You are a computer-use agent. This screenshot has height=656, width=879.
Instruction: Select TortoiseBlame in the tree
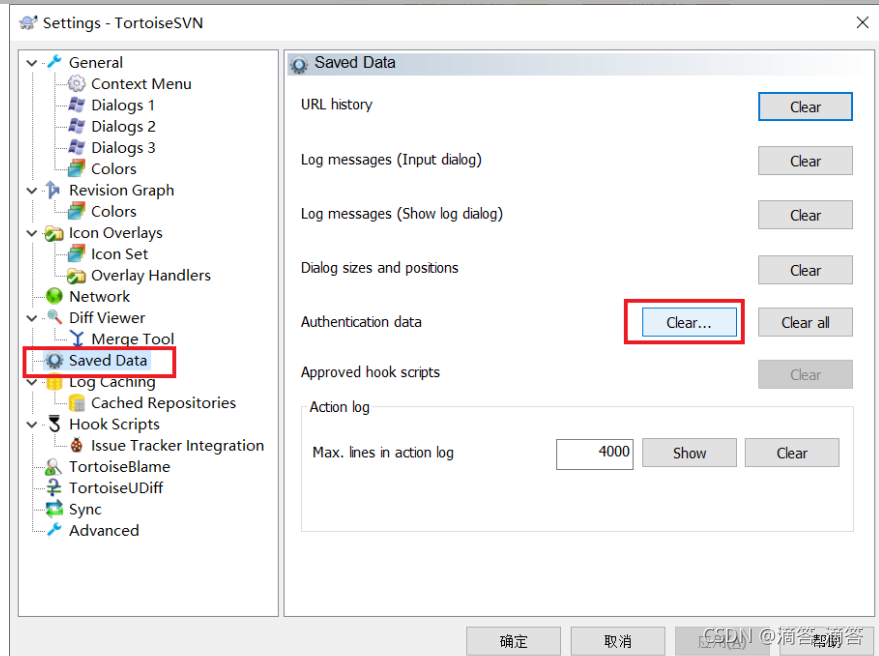pyautogui.click(x=119, y=466)
